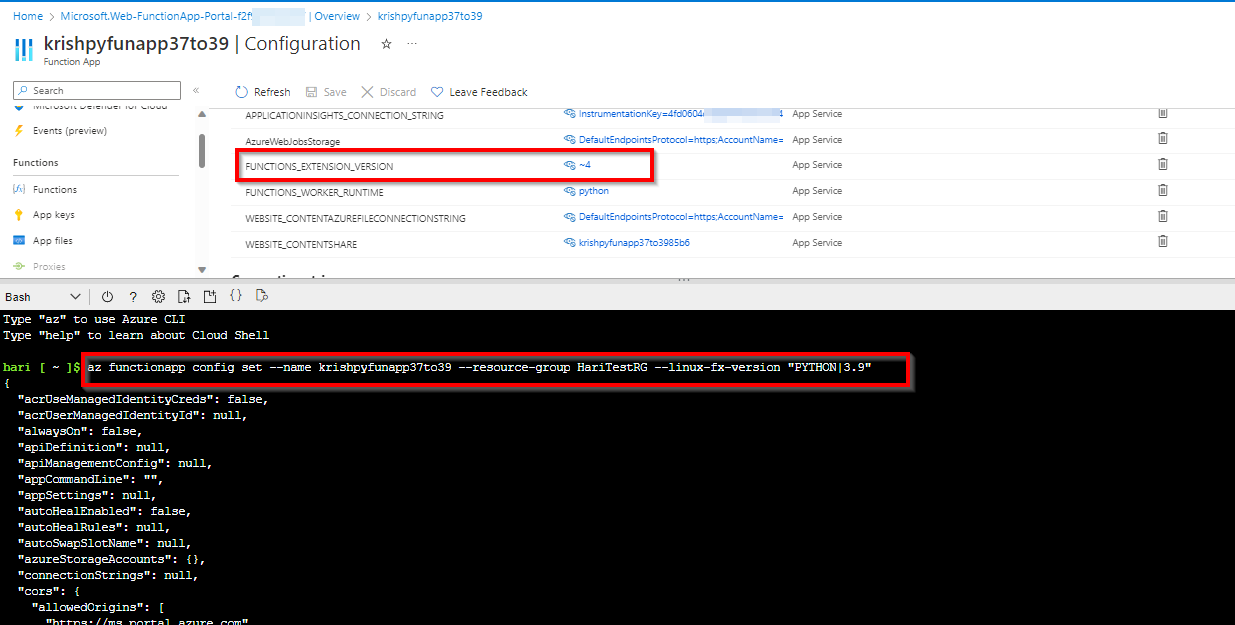Reveal the python runtime value
The width and height of the screenshot is (1235, 625).
[x=586, y=191]
